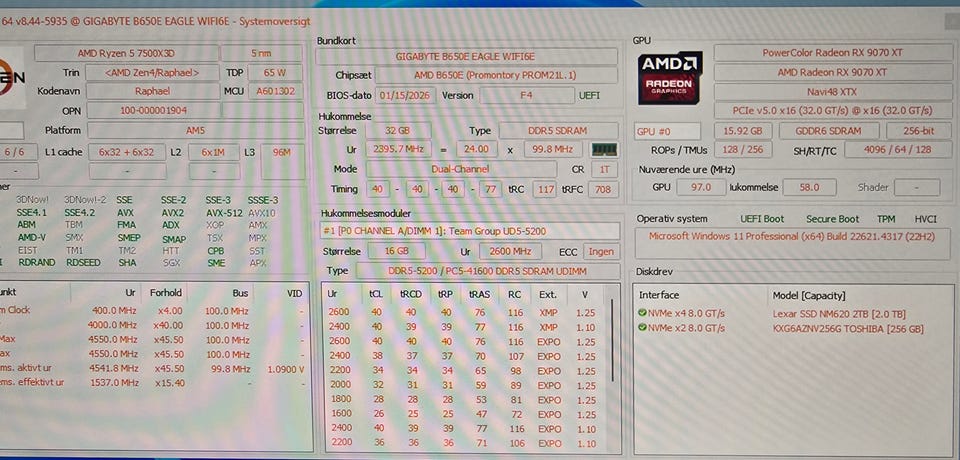Viewport: 960px width, 460px height.
Task: Select the 2000 MHz timing row
Action: [463, 385]
